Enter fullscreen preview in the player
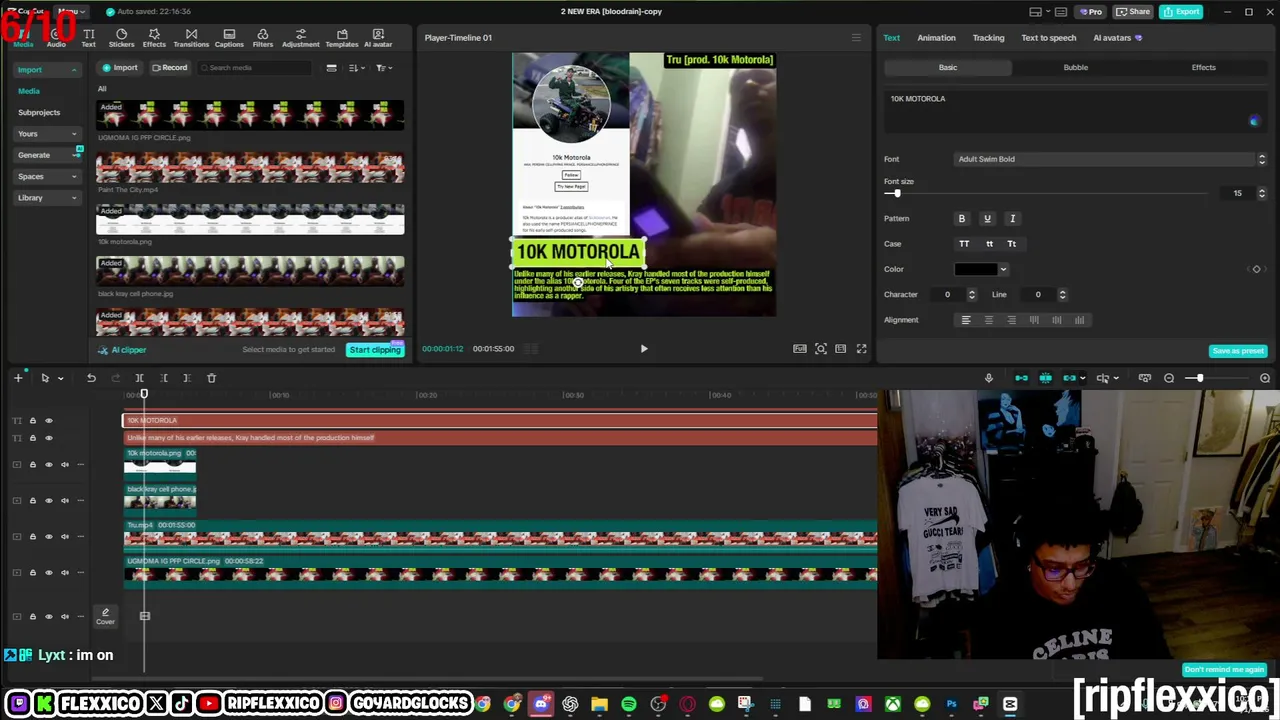This screenshot has width=1280, height=720. coord(861,349)
